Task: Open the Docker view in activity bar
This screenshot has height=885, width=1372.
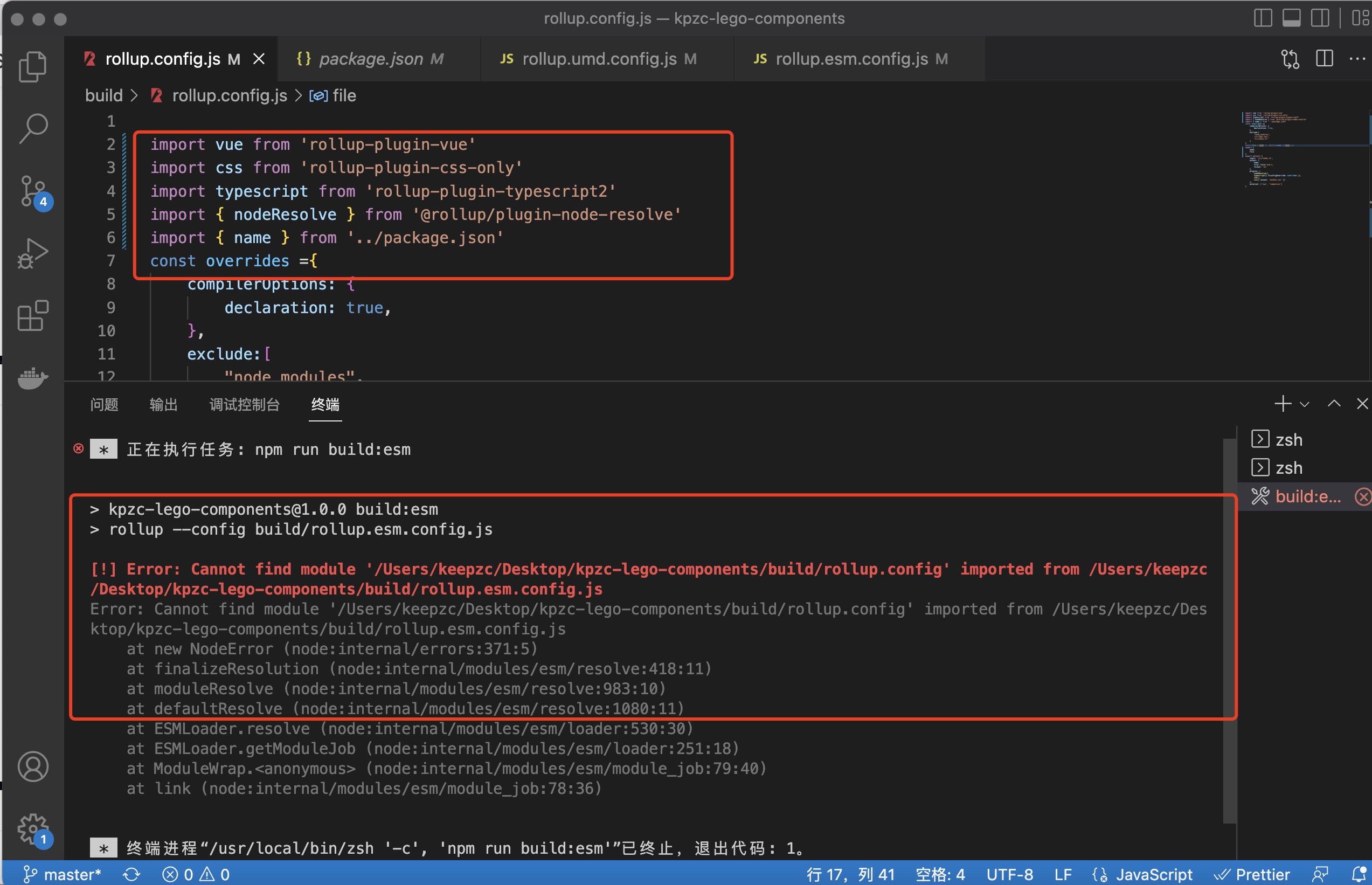Action: [x=33, y=378]
